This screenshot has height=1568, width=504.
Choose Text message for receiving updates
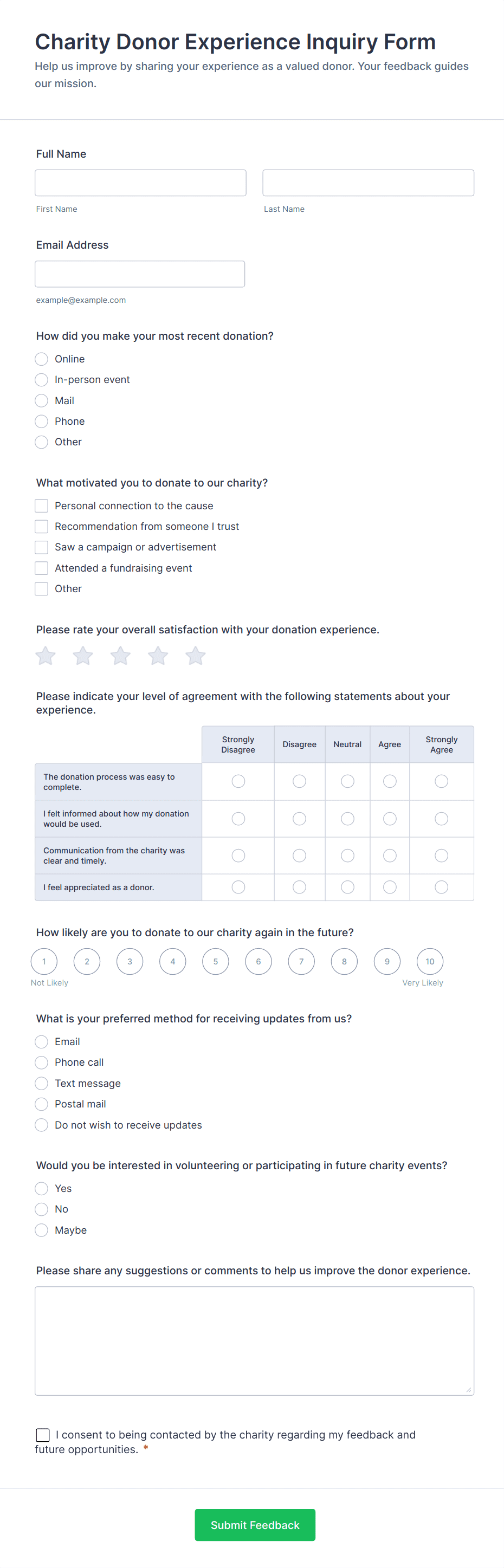(x=41, y=1083)
